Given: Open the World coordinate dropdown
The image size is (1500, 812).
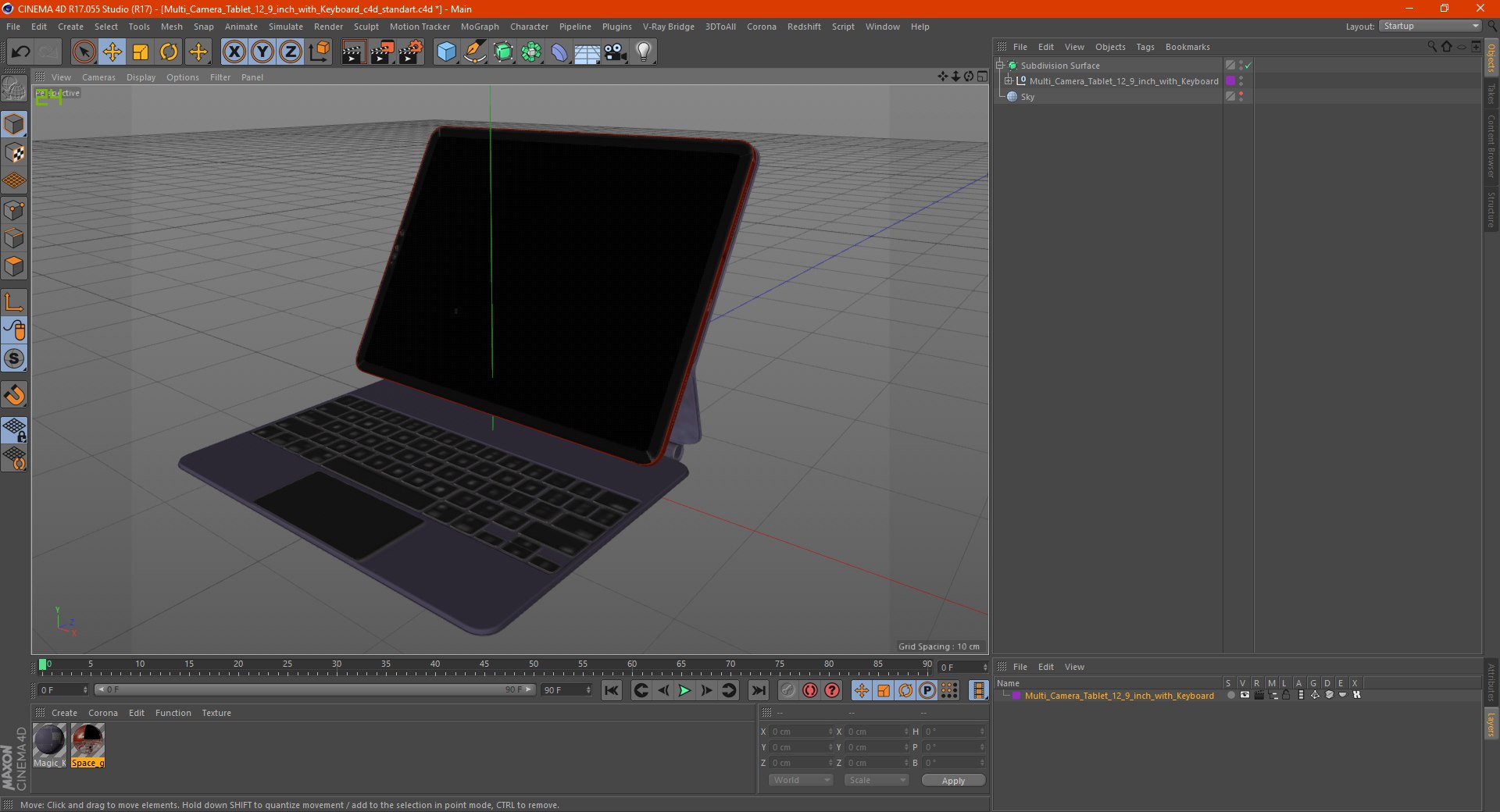Looking at the screenshot, I should click(x=801, y=780).
